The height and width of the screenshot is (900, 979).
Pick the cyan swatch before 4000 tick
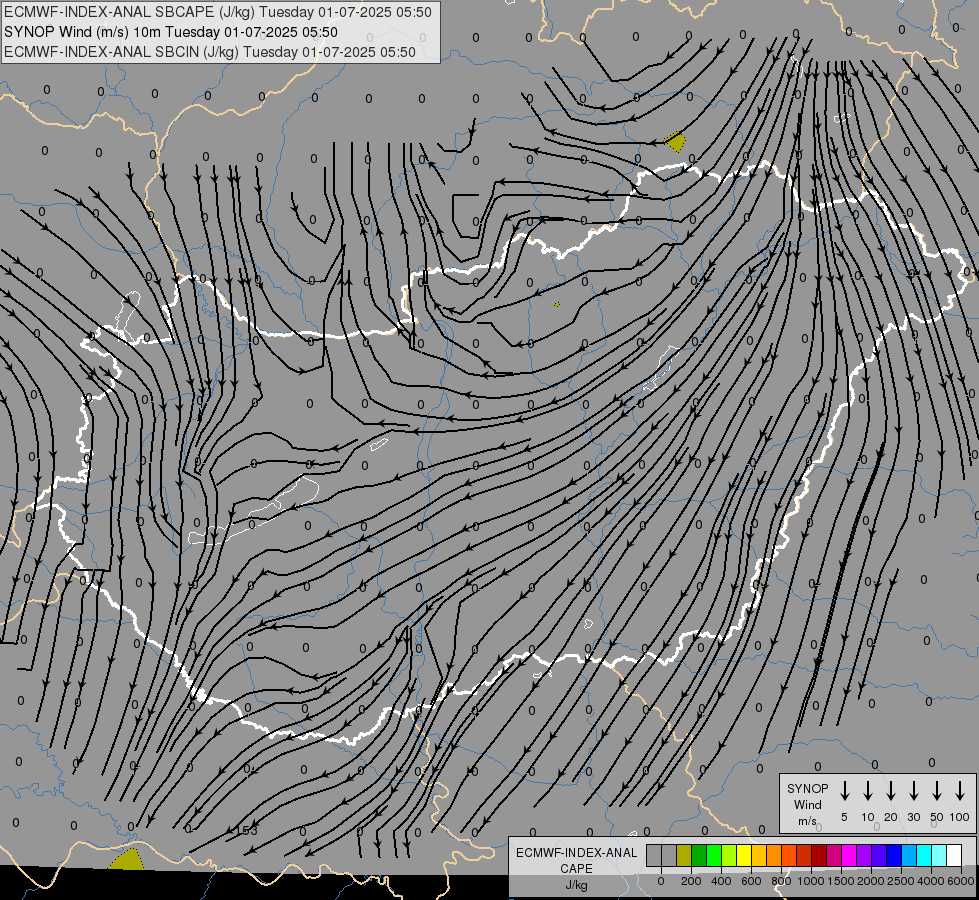point(924,855)
